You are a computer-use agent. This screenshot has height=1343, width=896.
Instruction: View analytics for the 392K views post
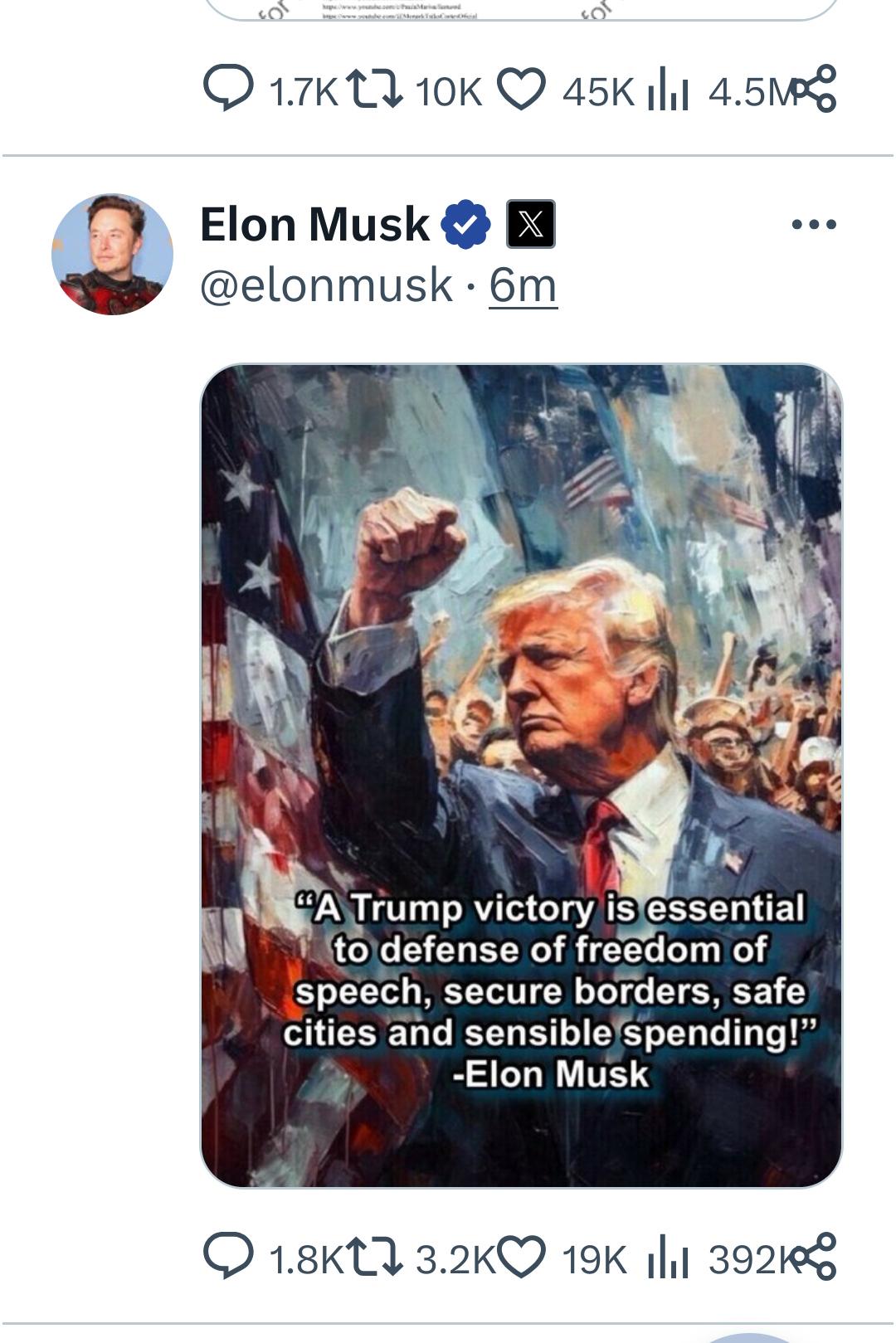pyautogui.click(x=668, y=1257)
